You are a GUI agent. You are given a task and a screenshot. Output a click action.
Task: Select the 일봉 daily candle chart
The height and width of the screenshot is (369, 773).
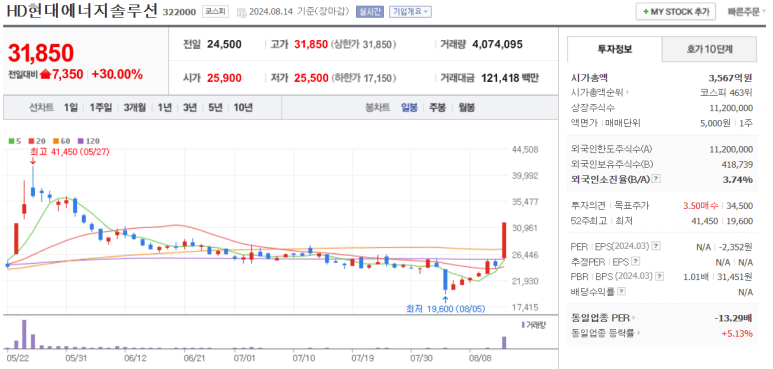click(409, 107)
